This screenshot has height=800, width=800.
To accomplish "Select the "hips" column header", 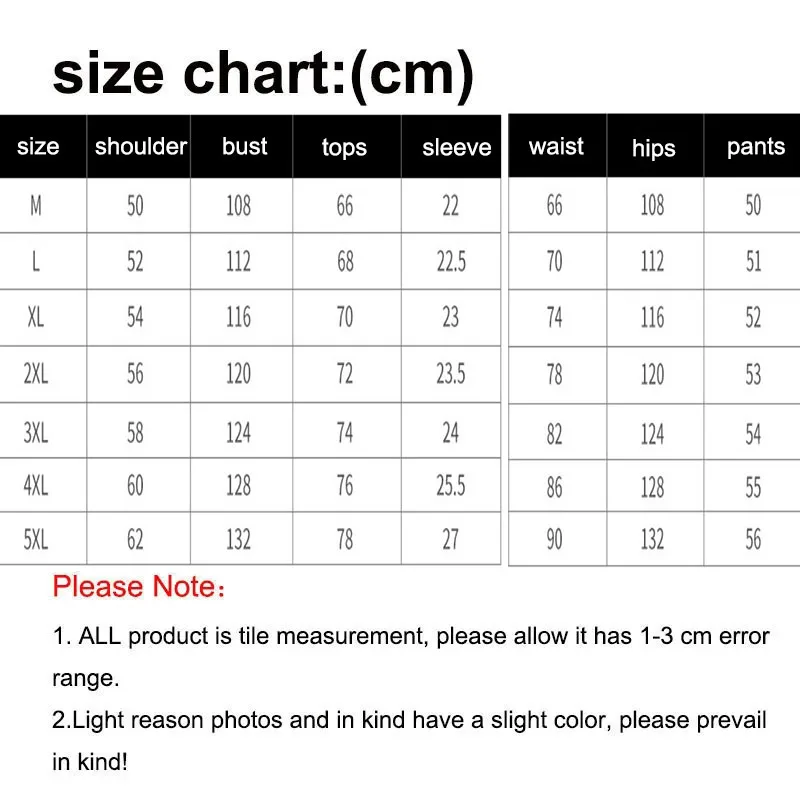I will [653, 148].
